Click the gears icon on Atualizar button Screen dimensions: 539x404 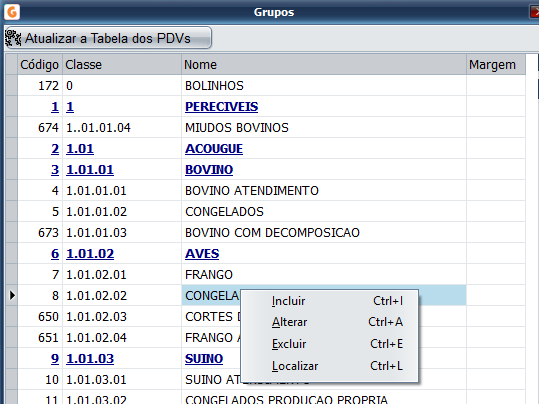tap(13, 38)
